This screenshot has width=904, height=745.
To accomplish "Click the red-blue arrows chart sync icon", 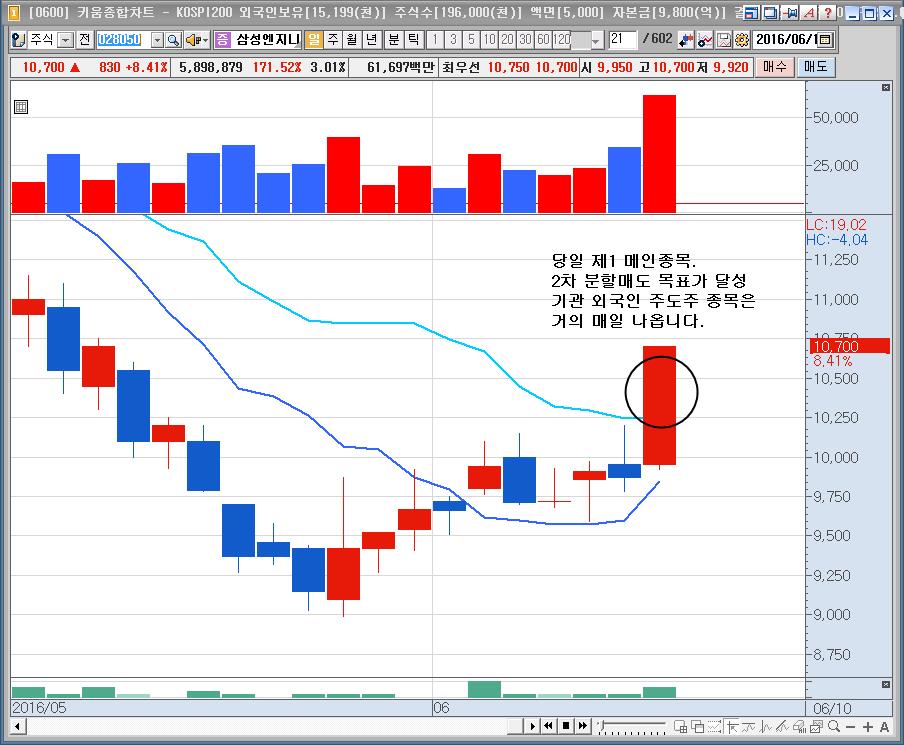I will tap(686, 40).
